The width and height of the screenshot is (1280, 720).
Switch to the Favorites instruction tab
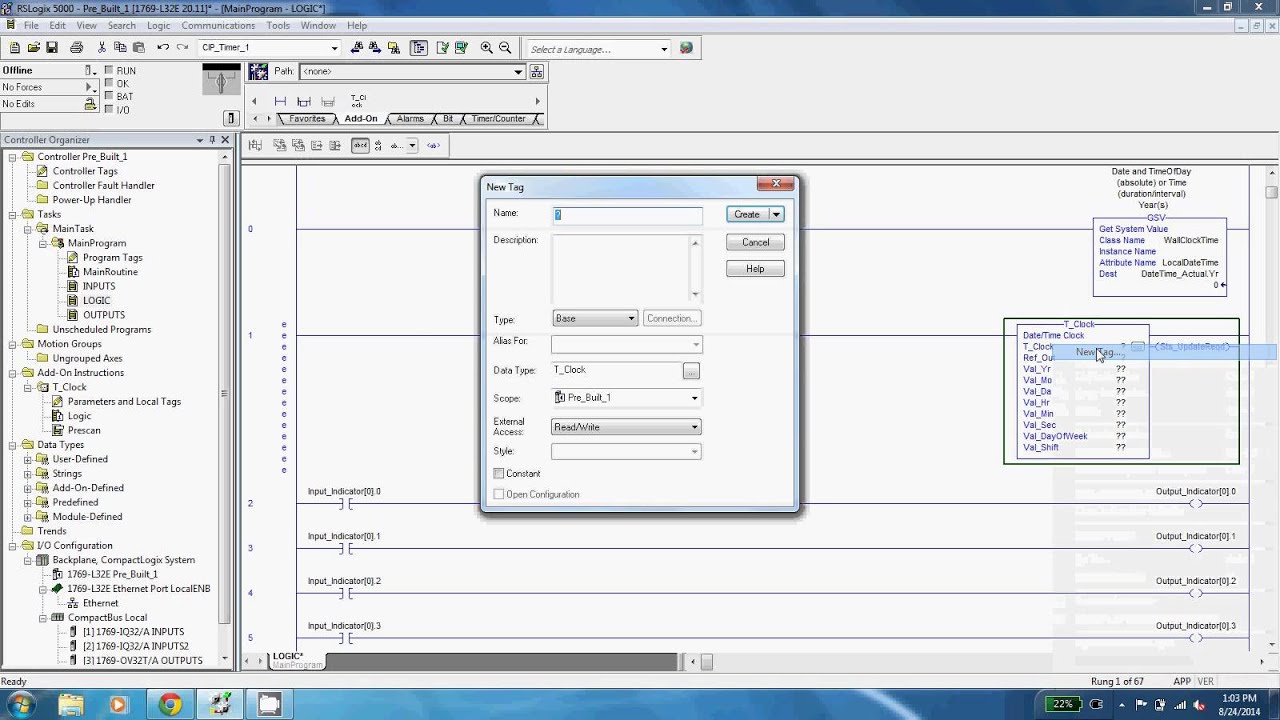pyautogui.click(x=307, y=119)
